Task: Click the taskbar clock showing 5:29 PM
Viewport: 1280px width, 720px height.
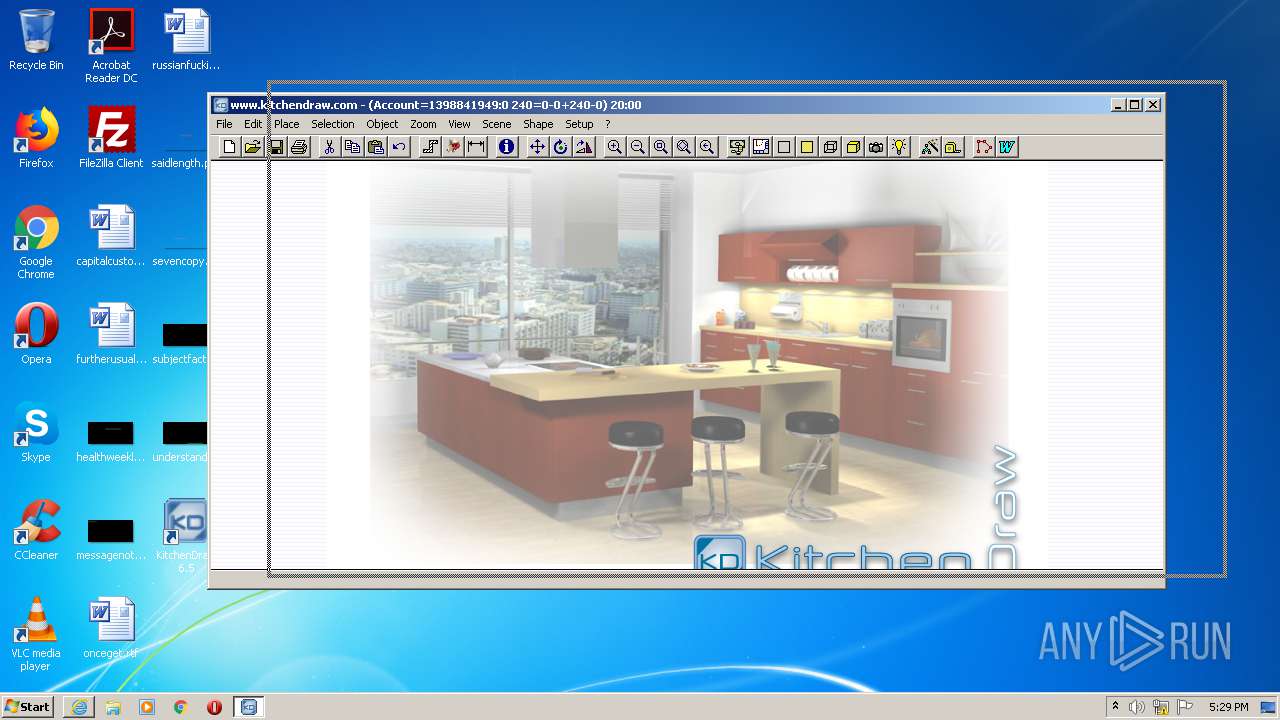Action: pyautogui.click(x=1228, y=707)
